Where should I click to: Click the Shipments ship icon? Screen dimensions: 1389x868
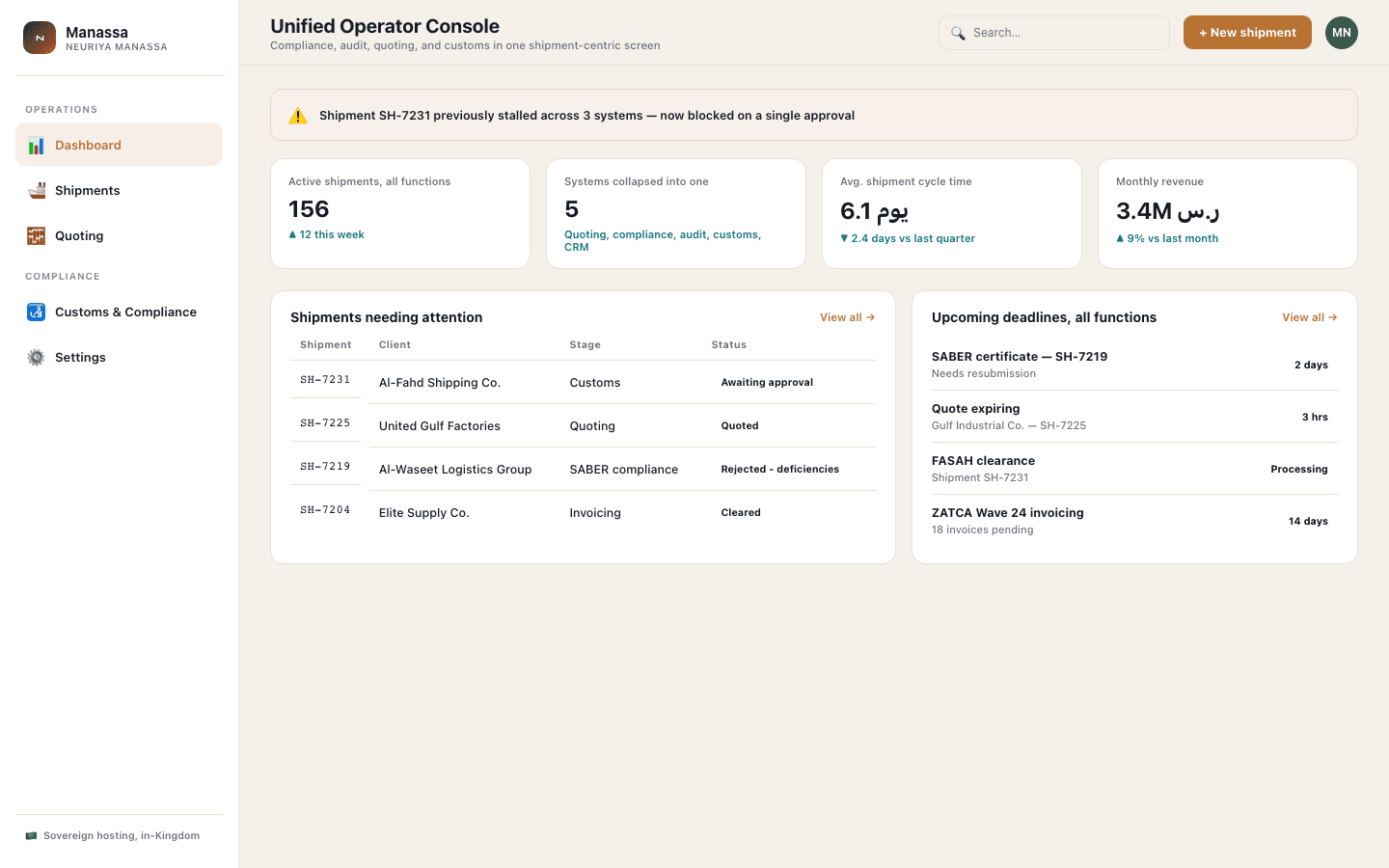point(36,191)
